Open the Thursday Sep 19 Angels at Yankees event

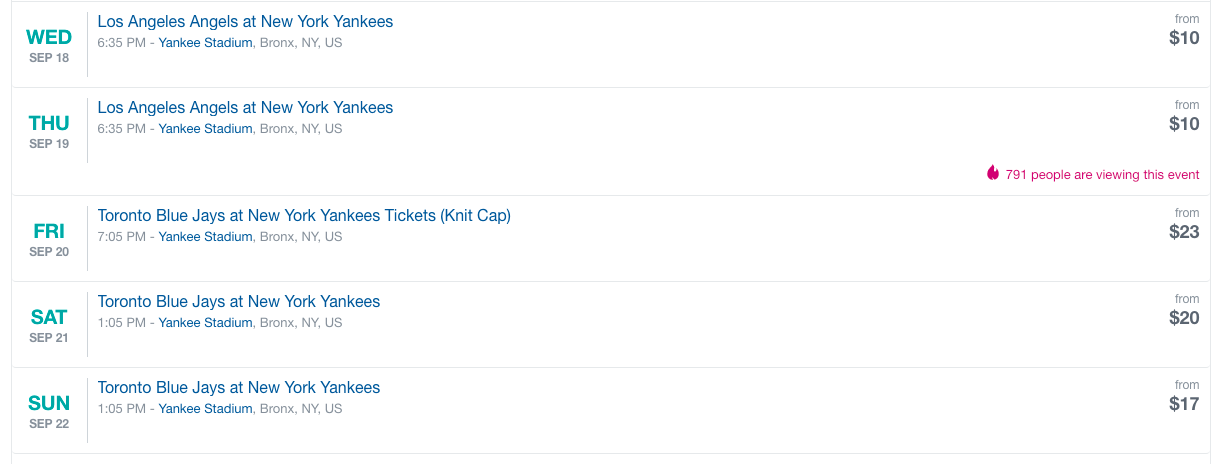245,108
